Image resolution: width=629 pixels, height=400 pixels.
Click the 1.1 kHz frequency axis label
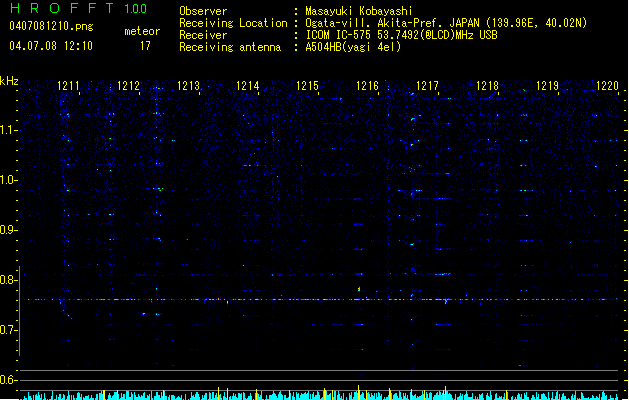(x=8, y=130)
